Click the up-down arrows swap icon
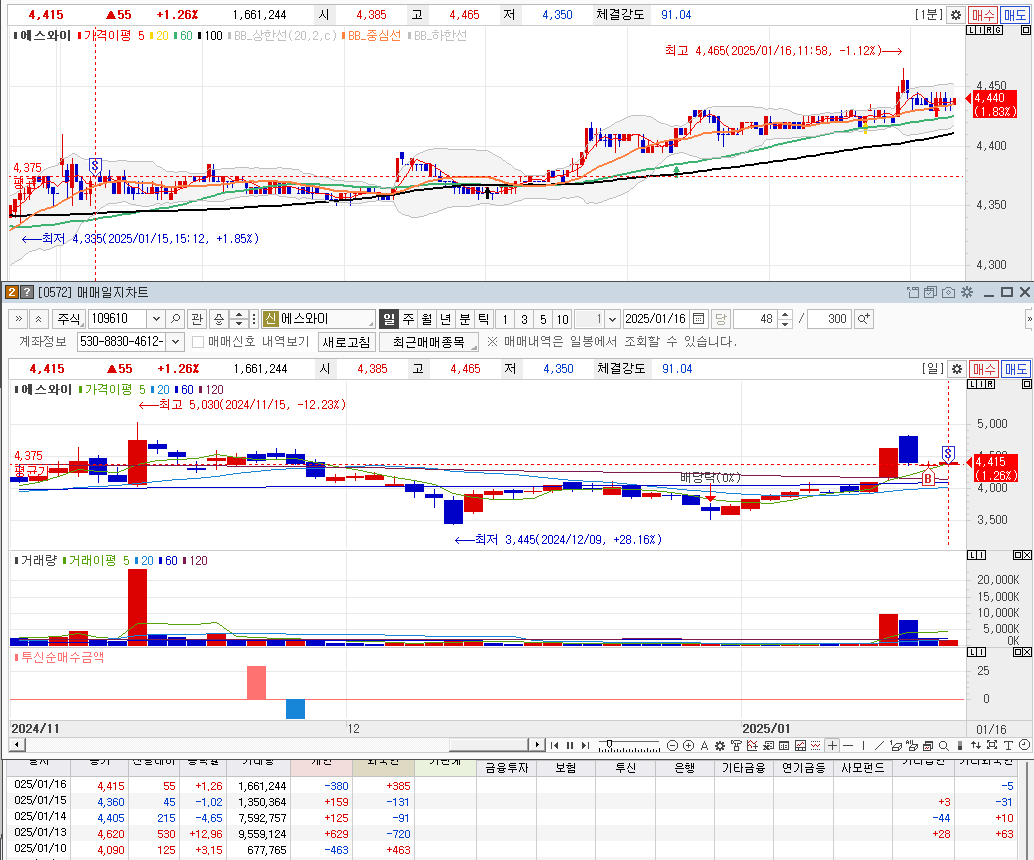 point(976,745)
